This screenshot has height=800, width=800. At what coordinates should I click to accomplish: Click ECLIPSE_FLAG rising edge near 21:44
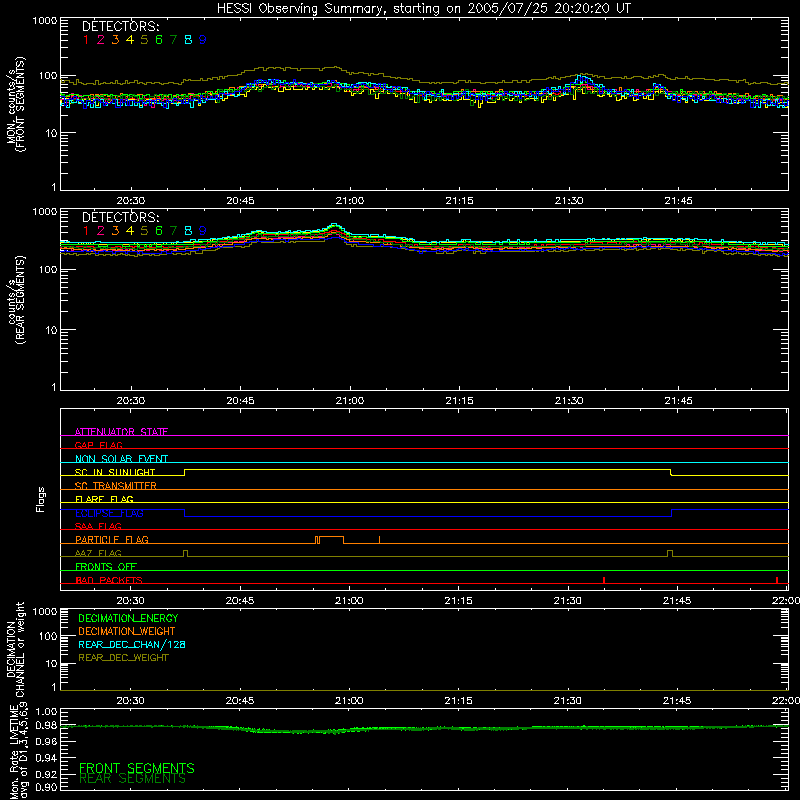coord(671,513)
